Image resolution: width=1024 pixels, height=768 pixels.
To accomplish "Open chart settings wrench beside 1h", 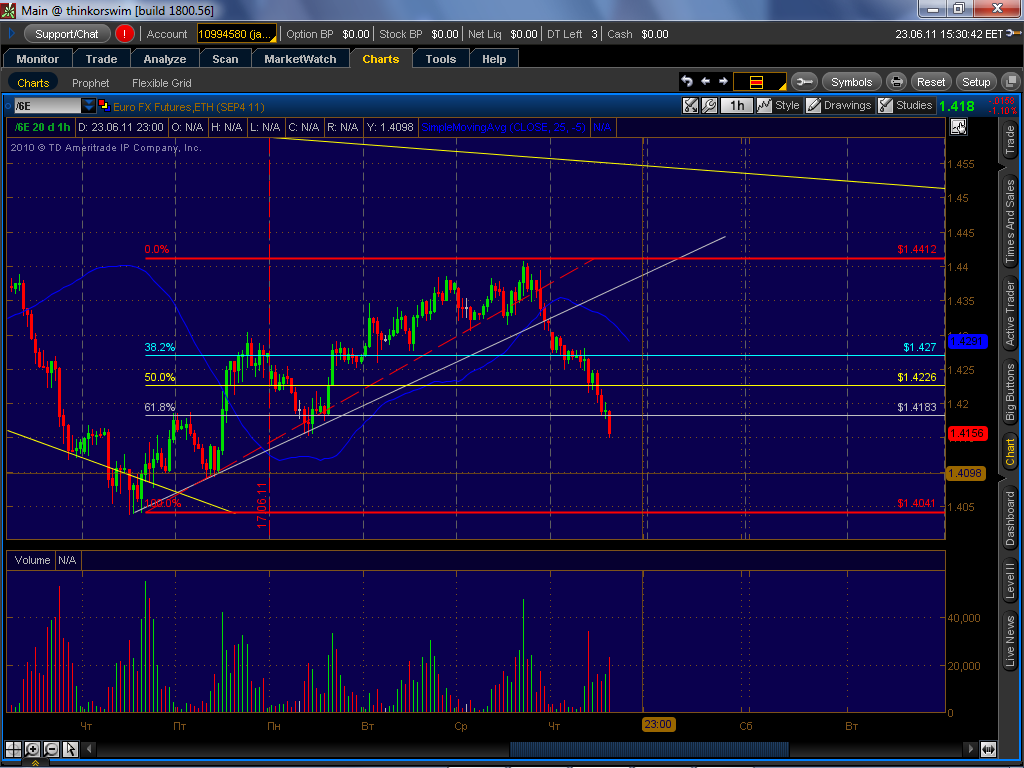I will click(709, 105).
